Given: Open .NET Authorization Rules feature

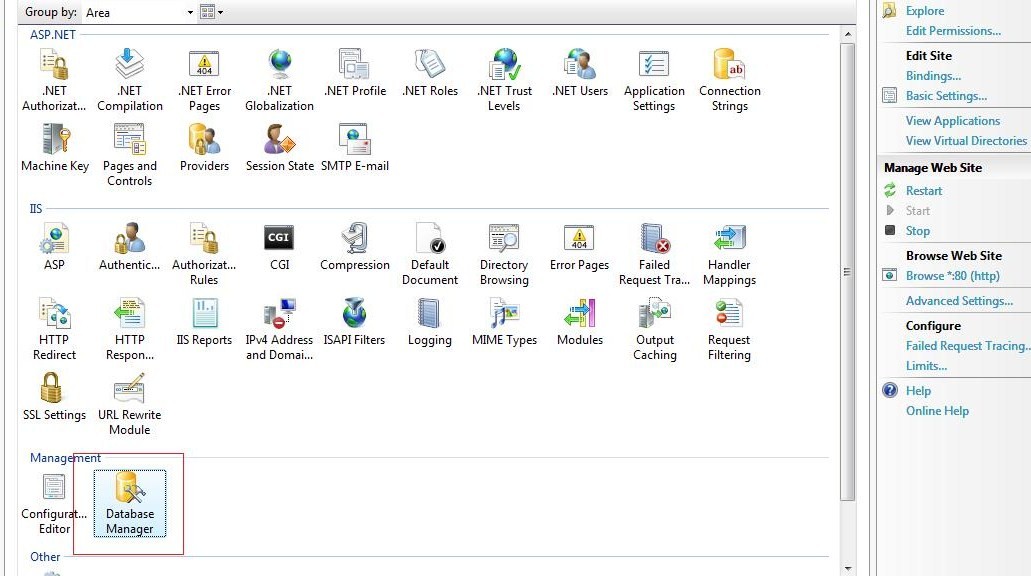Looking at the screenshot, I should (x=54, y=80).
